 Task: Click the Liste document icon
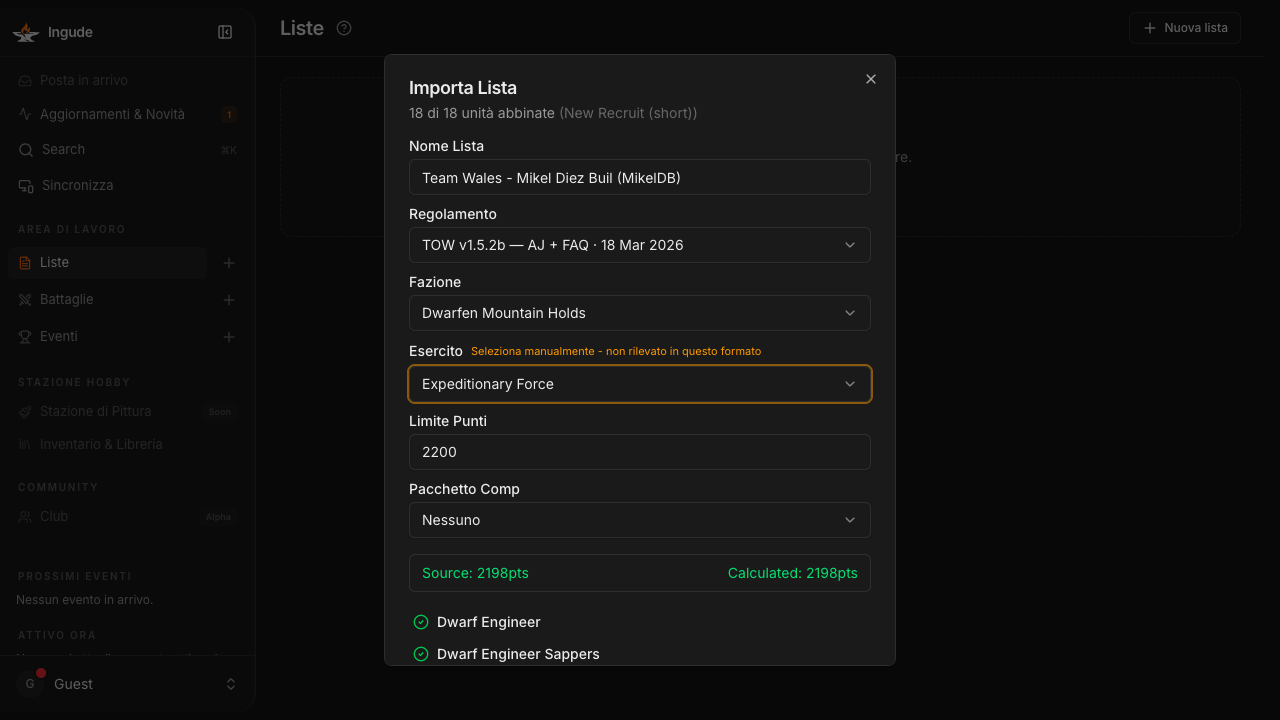(x=26, y=263)
